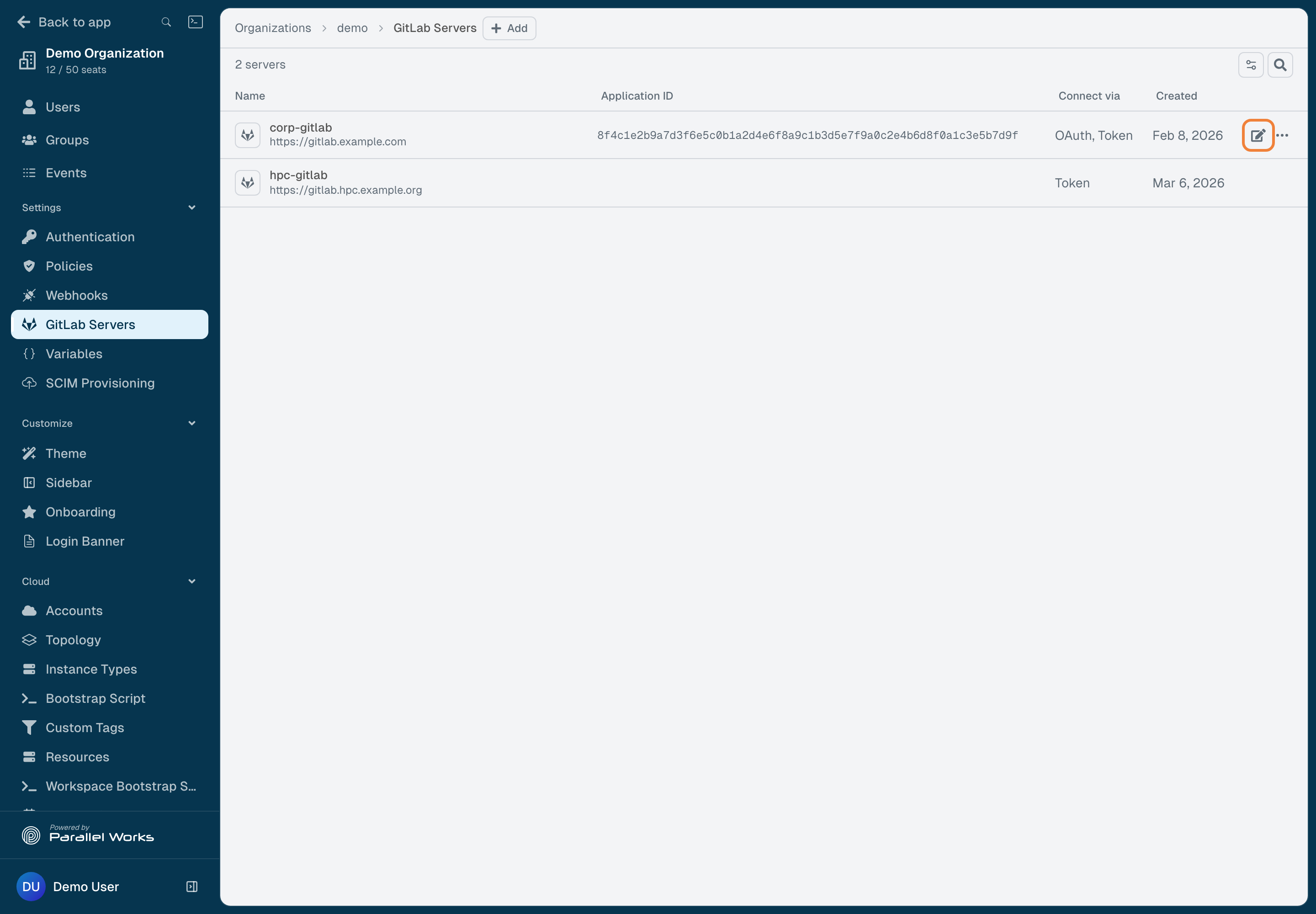Click the hpc-gitlab GitLab logo icon

(247, 183)
